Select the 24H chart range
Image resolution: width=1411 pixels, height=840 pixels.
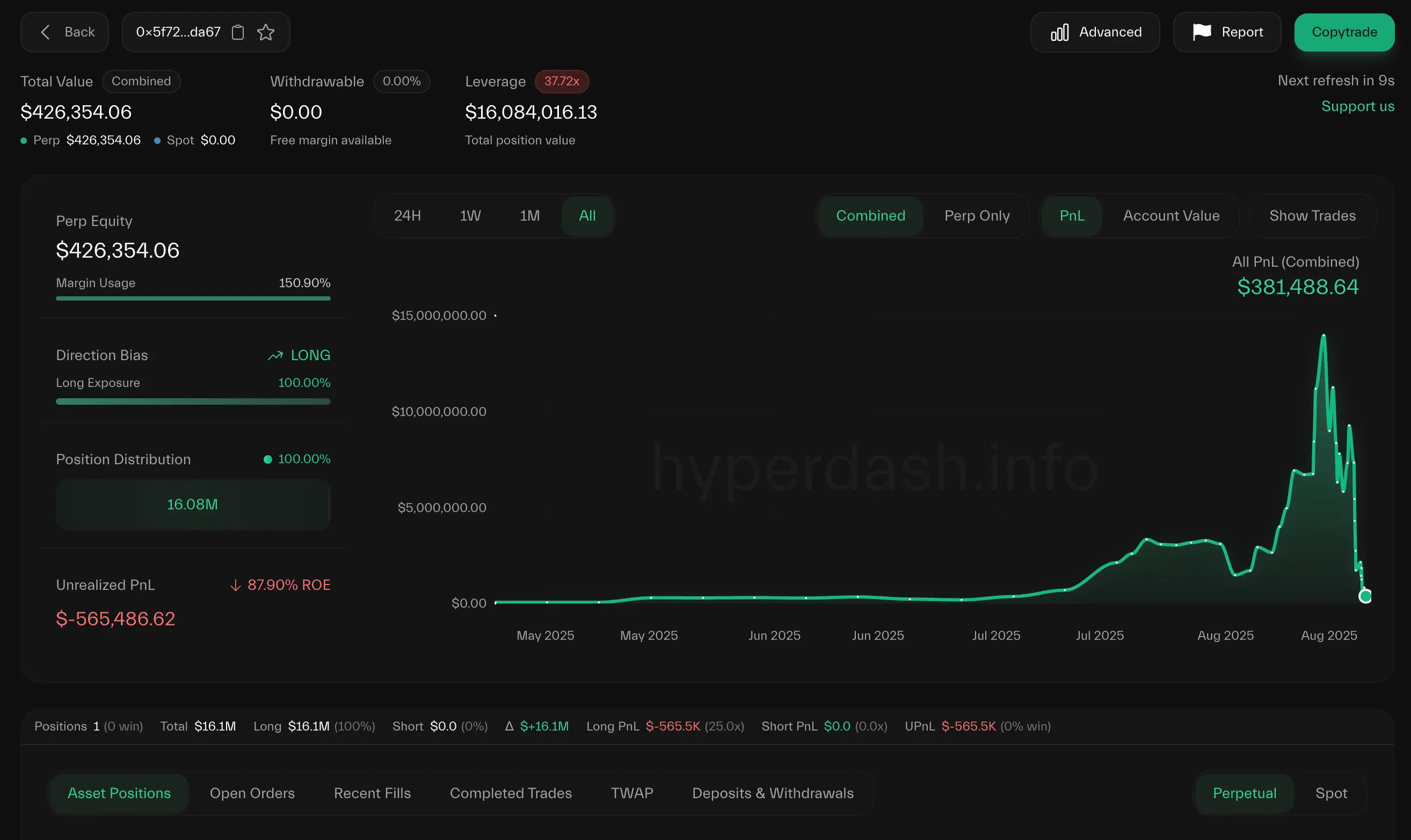[x=407, y=216]
